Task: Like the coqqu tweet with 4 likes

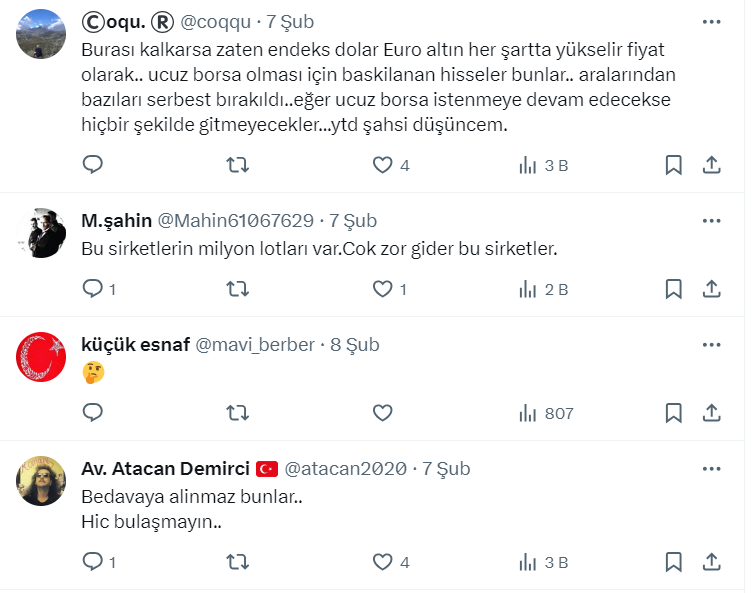Action: click(x=382, y=165)
